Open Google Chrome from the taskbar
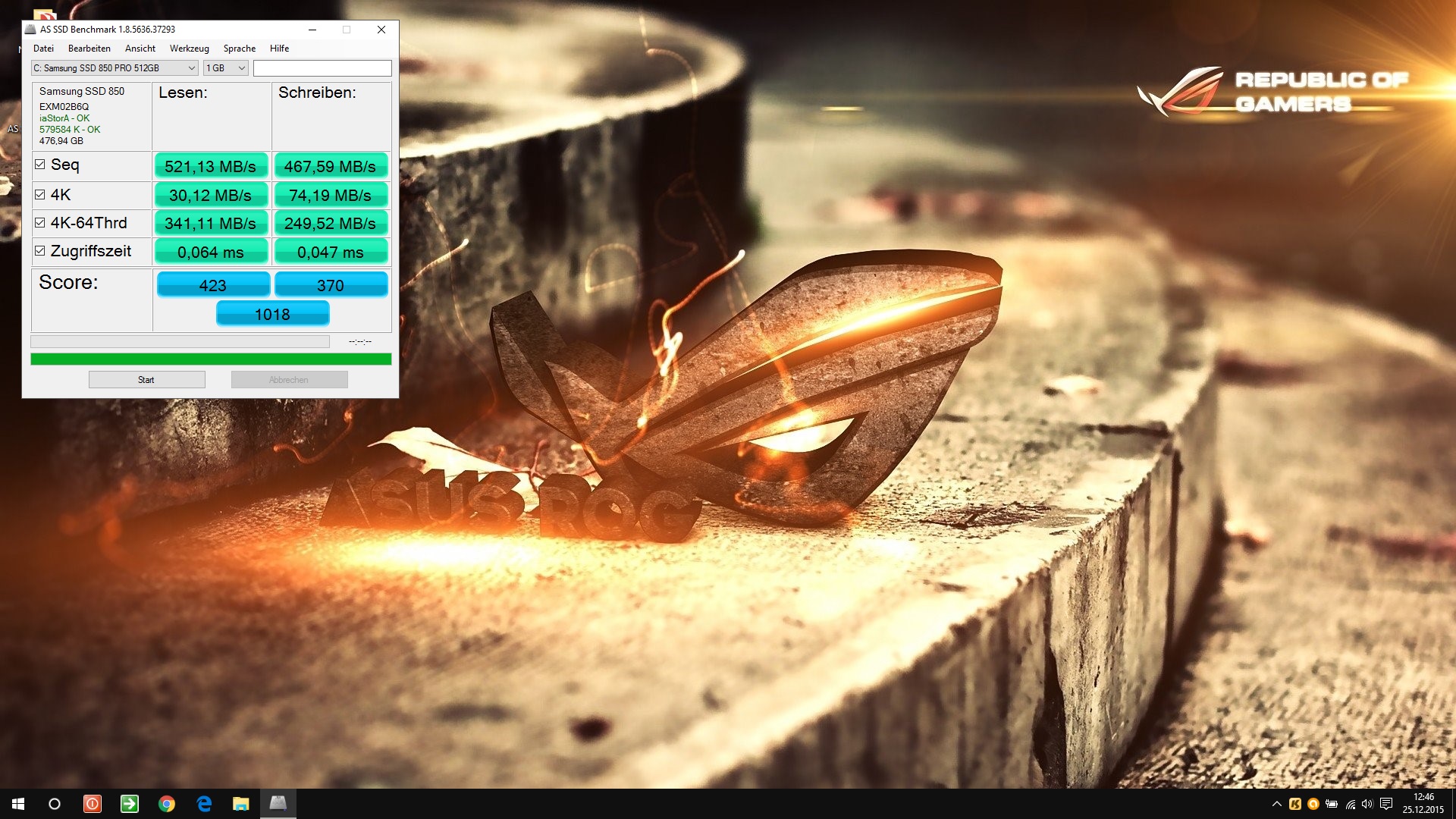 point(167,804)
